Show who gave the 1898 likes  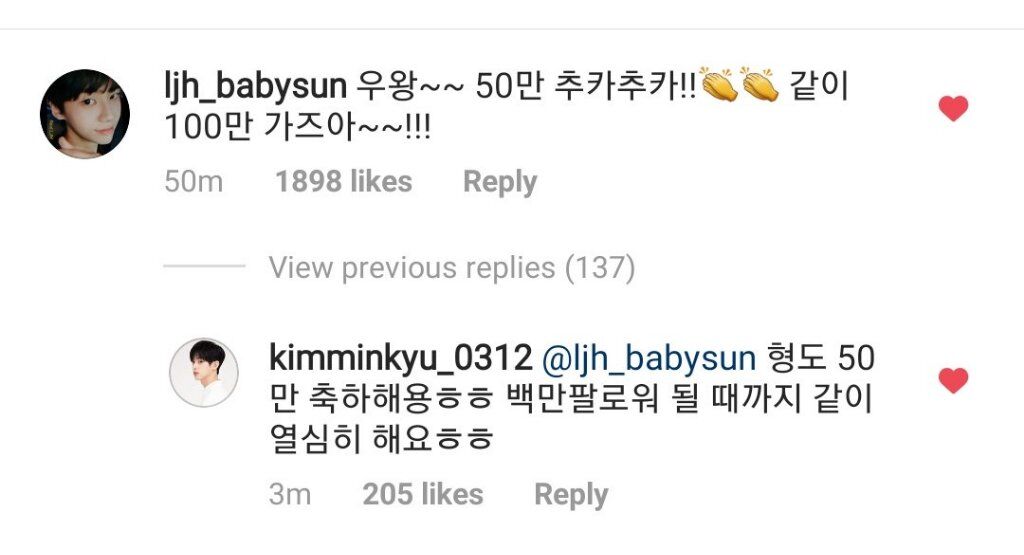pos(344,182)
